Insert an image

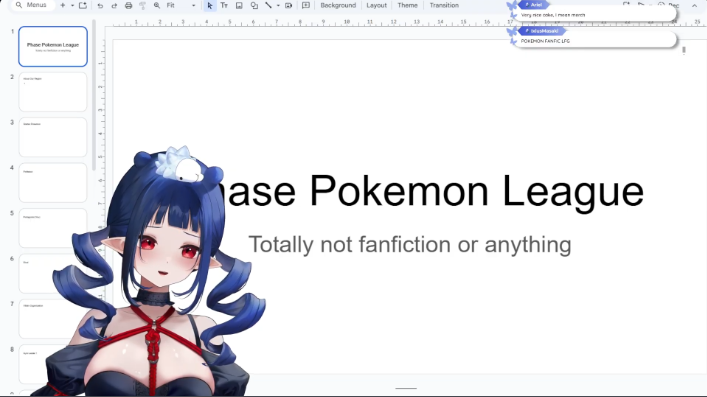239,5
